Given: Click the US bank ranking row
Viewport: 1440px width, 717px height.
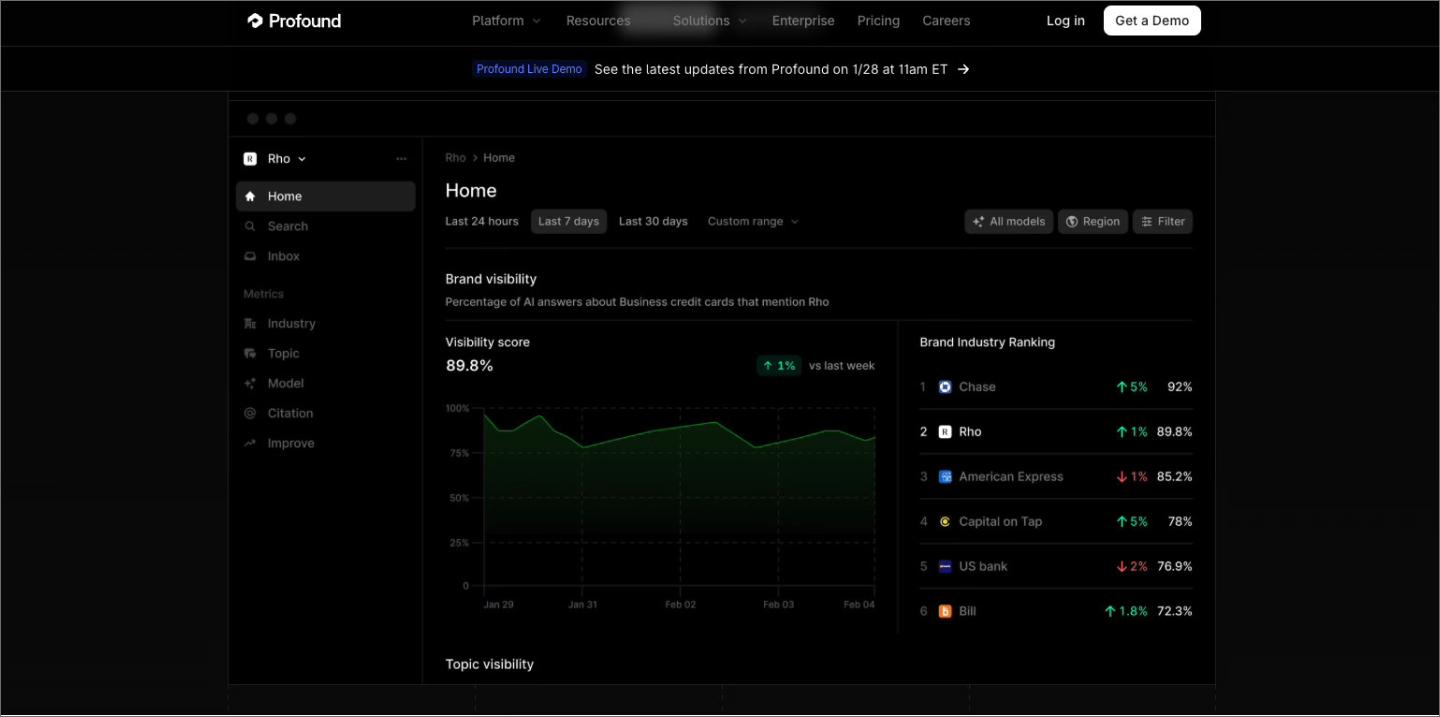Looking at the screenshot, I should click(1056, 566).
